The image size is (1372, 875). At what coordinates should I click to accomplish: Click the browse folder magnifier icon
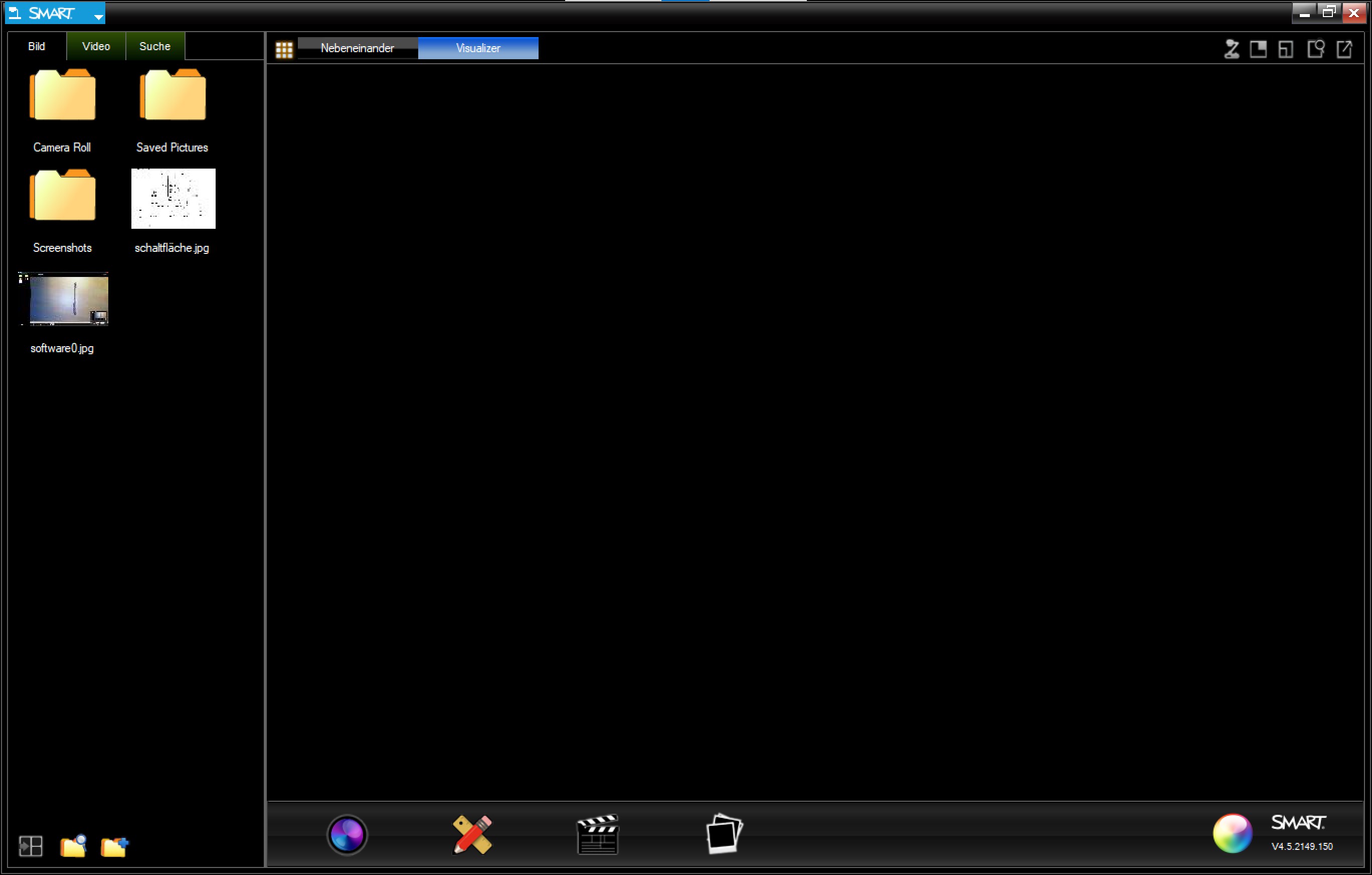pos(74,846)
